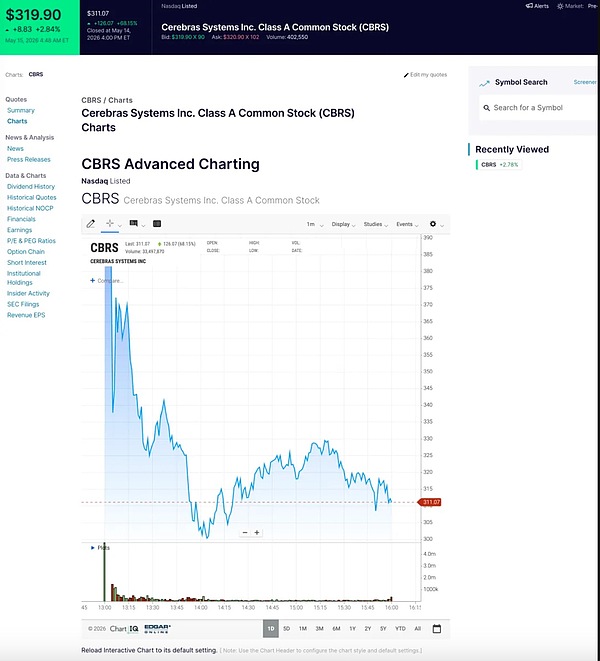Click Reload Interactive Chart default setting

click(149, 650)
